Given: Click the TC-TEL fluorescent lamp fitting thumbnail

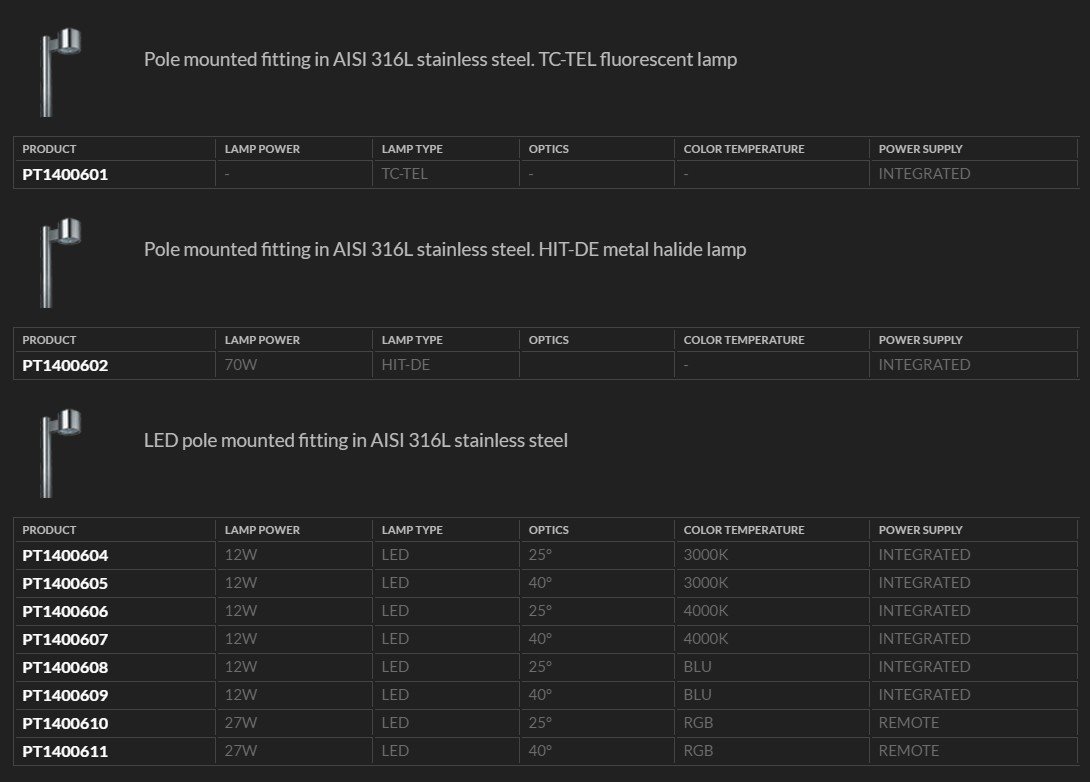Looking at the screenshot, I should (x=59, y=71).
